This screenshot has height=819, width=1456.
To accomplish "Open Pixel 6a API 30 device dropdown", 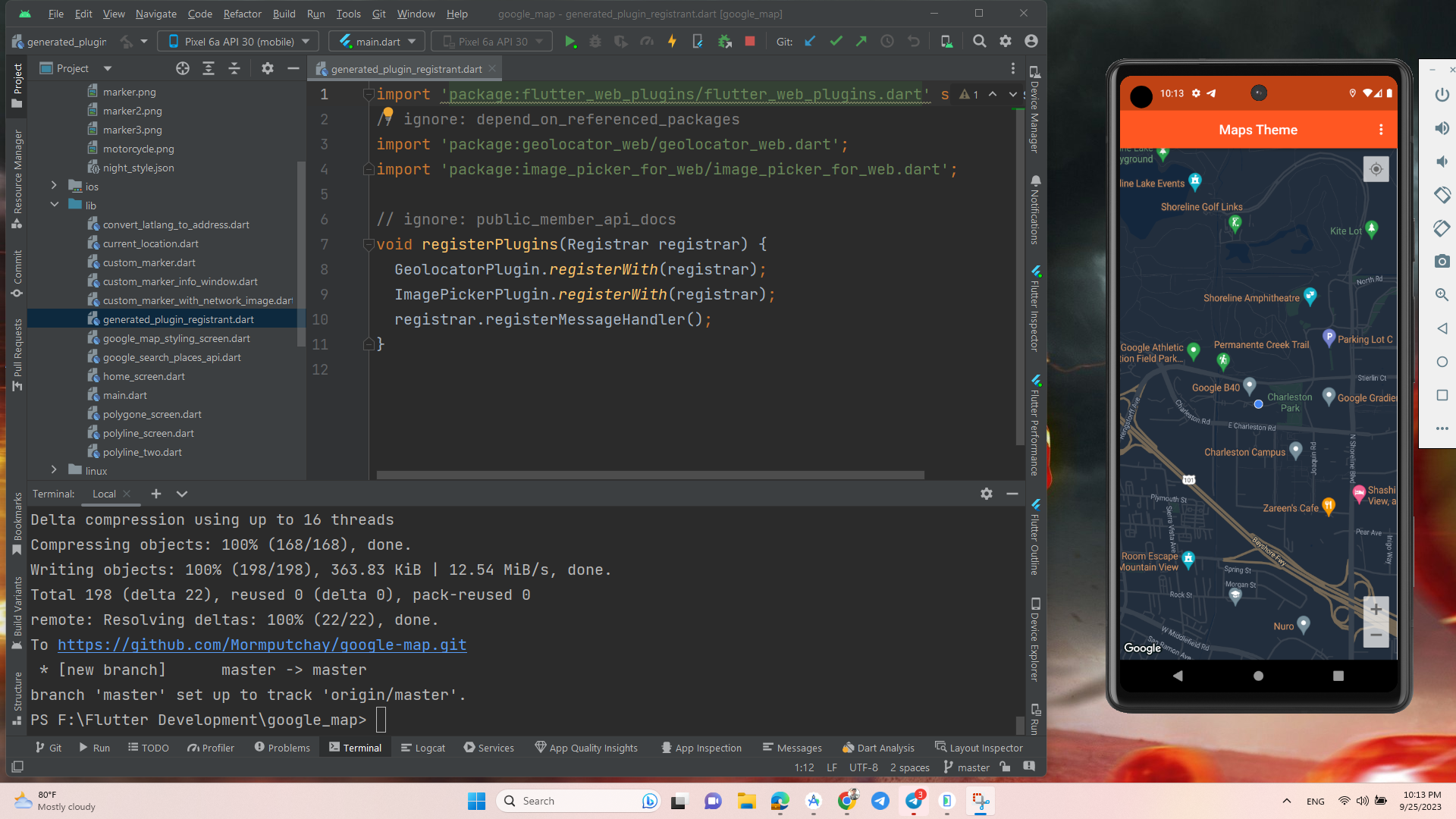I will (239, 42).
